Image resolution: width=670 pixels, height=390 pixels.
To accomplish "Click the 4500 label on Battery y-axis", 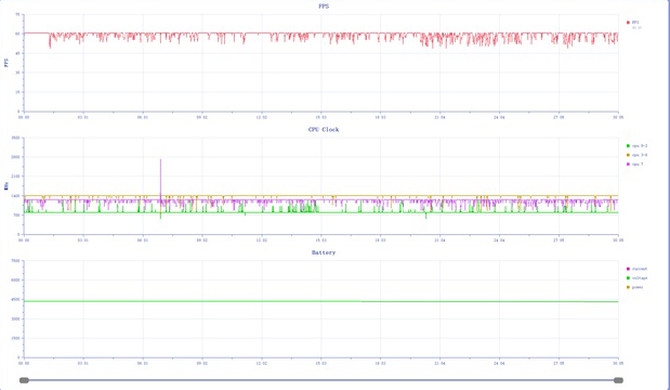I will tap(15, 299).
